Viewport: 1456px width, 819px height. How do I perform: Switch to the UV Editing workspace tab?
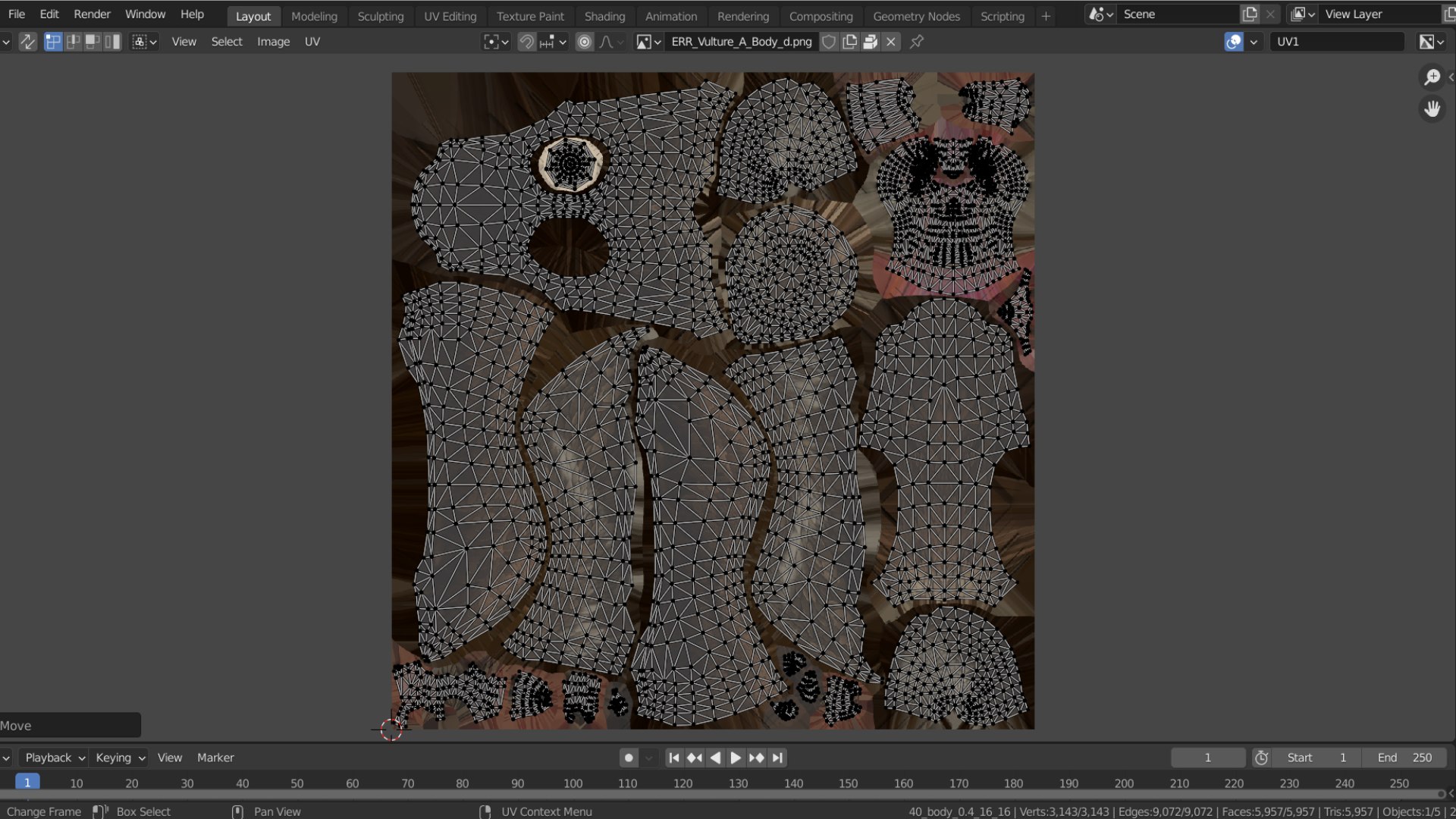(450, 16)
